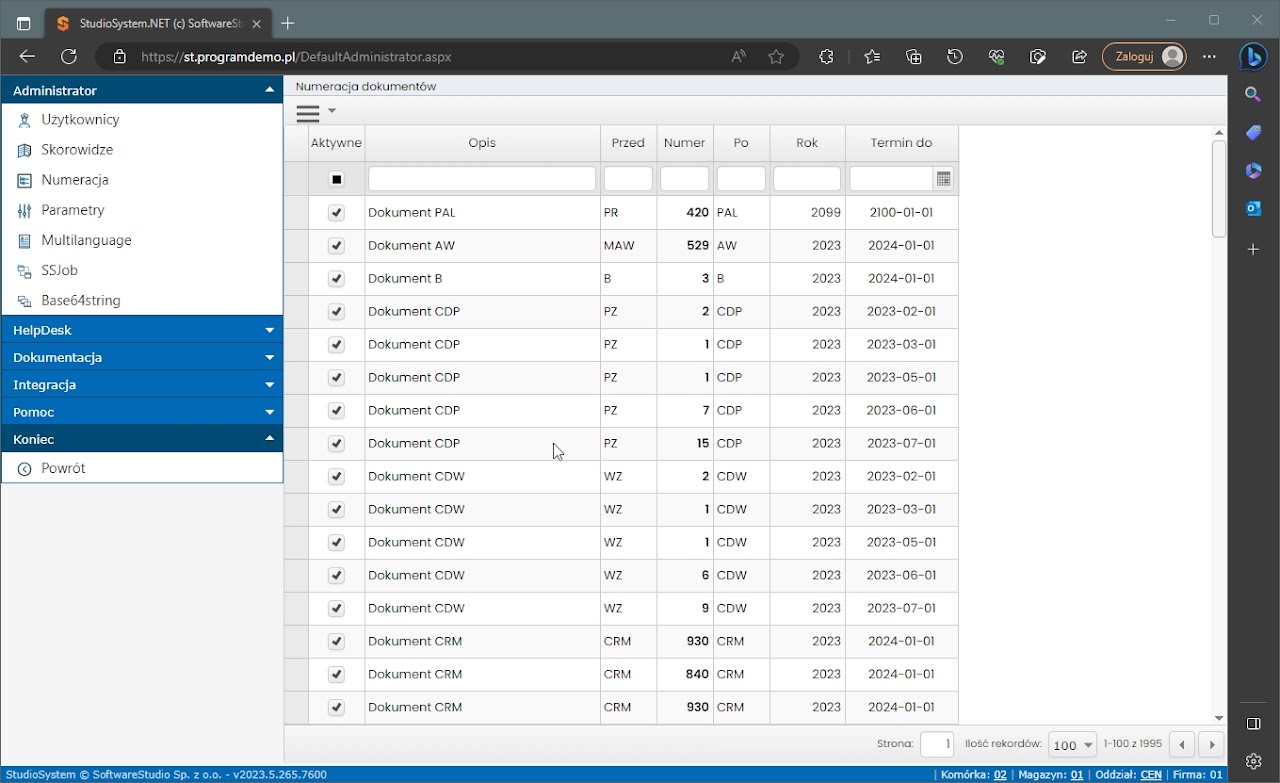Click the SSJob icon in sidebar
The height and width of the screenshot is (783, 1280).
point(25,271)
